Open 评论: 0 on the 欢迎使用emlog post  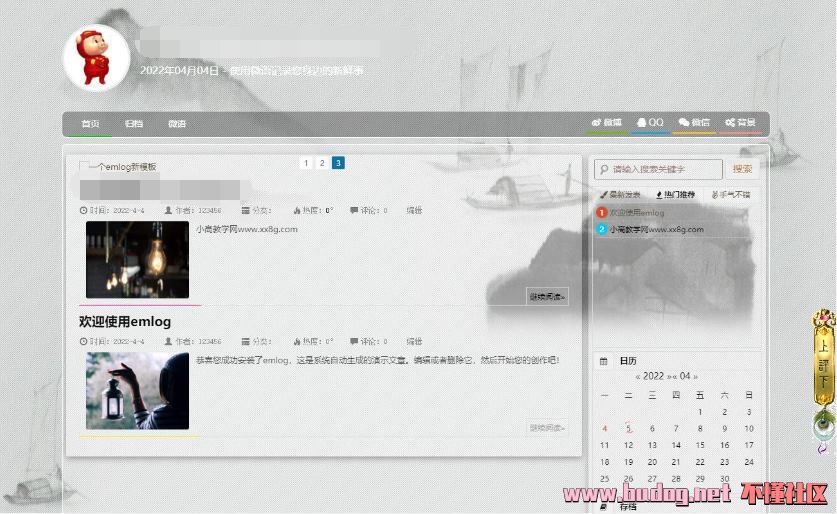(369, 342)
